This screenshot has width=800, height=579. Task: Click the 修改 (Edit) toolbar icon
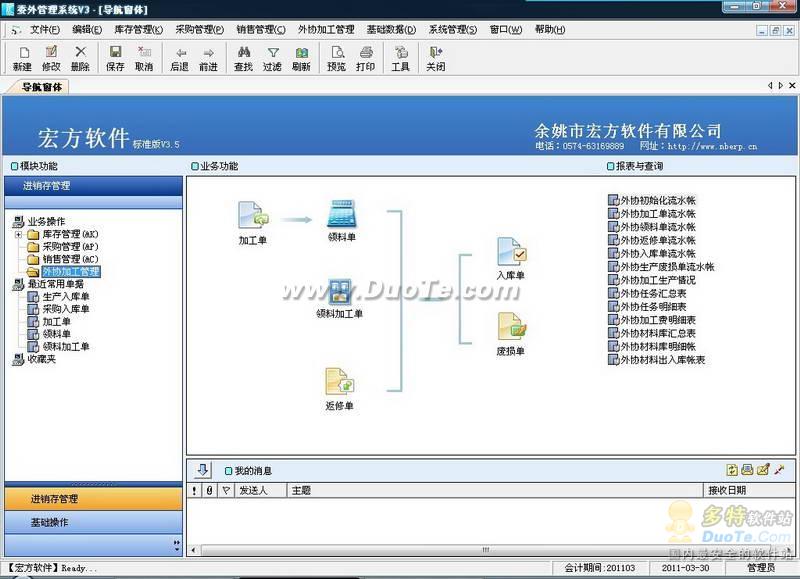click(x=51, y=58)
